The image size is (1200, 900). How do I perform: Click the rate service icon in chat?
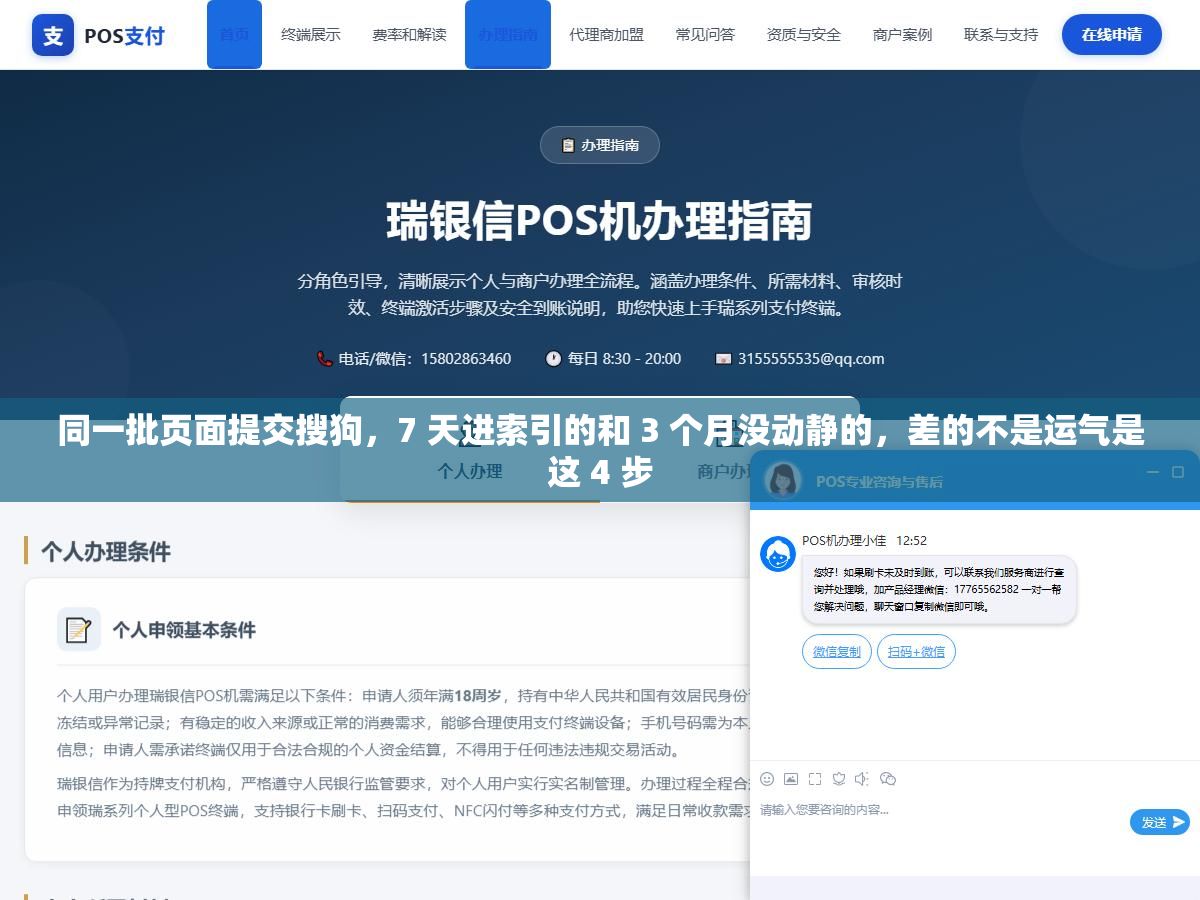[x=839, y=778]
